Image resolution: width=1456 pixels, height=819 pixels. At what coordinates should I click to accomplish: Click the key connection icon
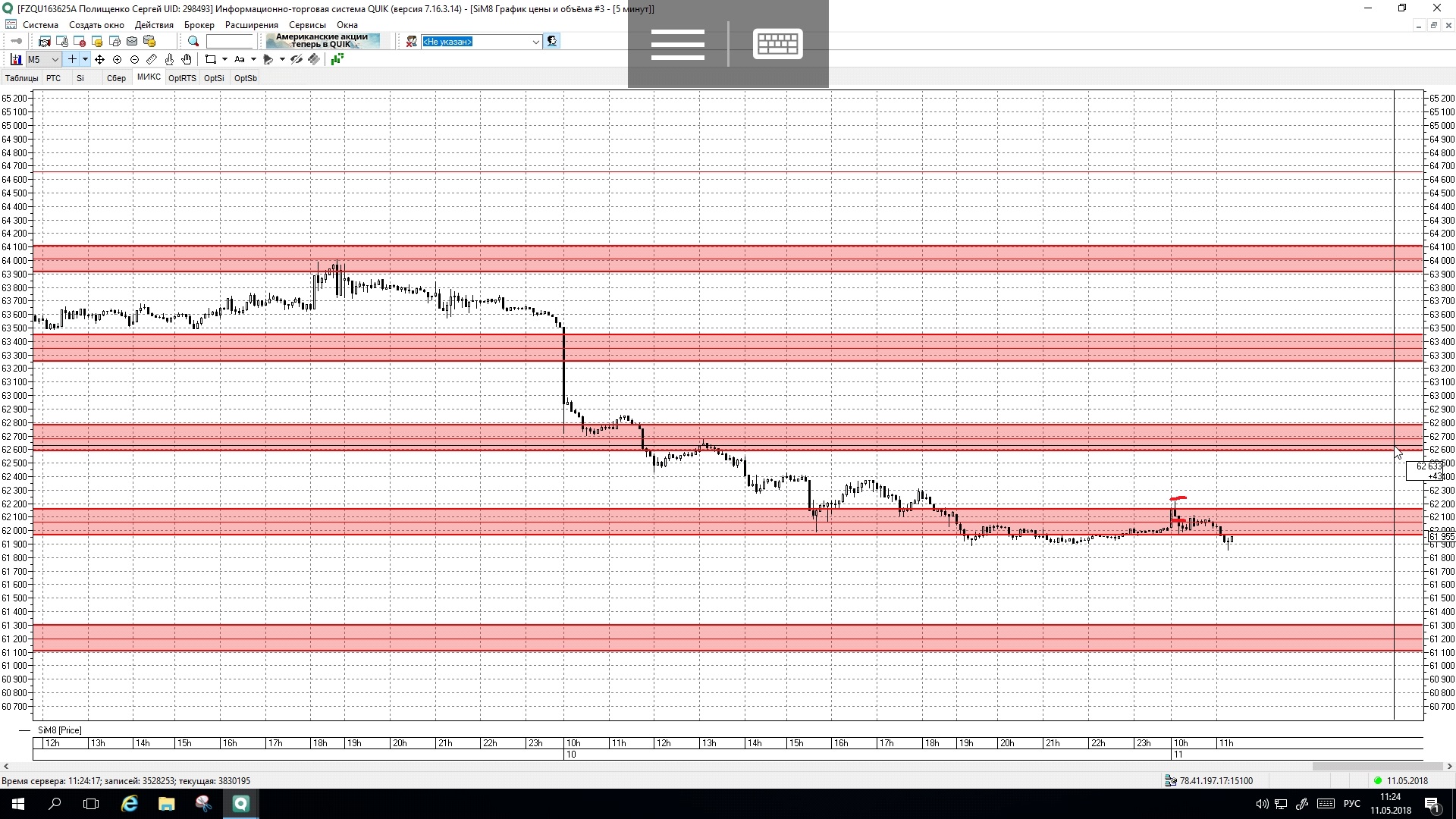coord(16,42)
